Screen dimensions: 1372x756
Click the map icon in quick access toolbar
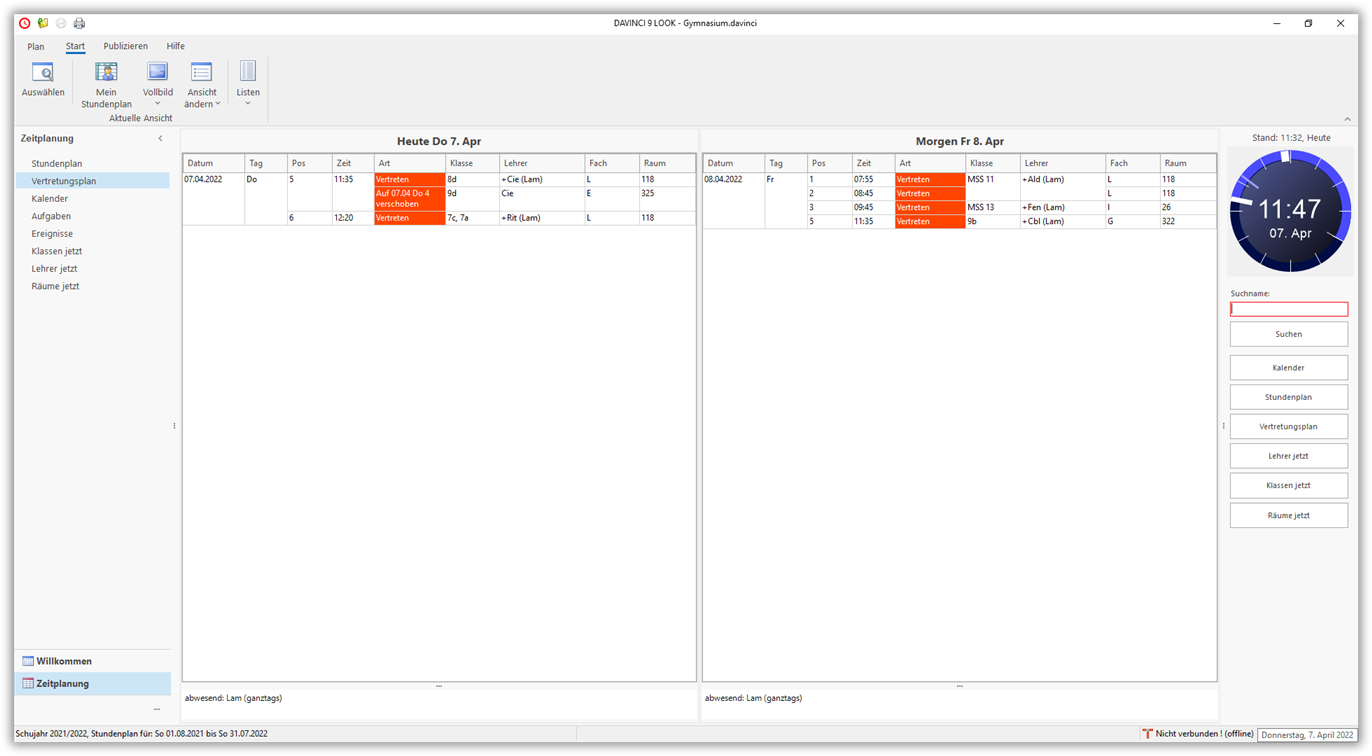(43, 23)
